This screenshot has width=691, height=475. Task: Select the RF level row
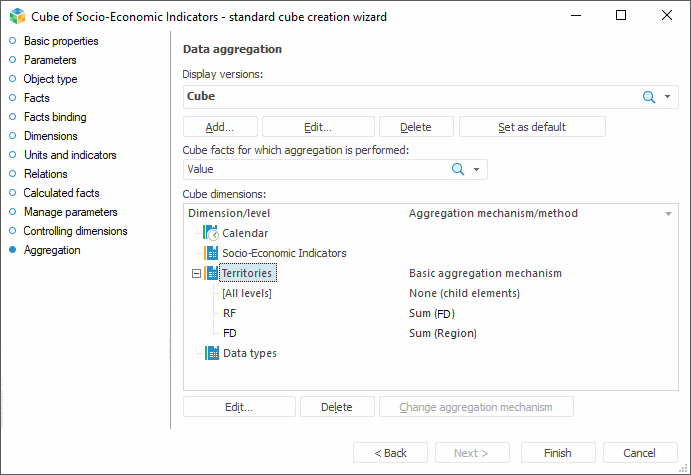tap(230, 313)
